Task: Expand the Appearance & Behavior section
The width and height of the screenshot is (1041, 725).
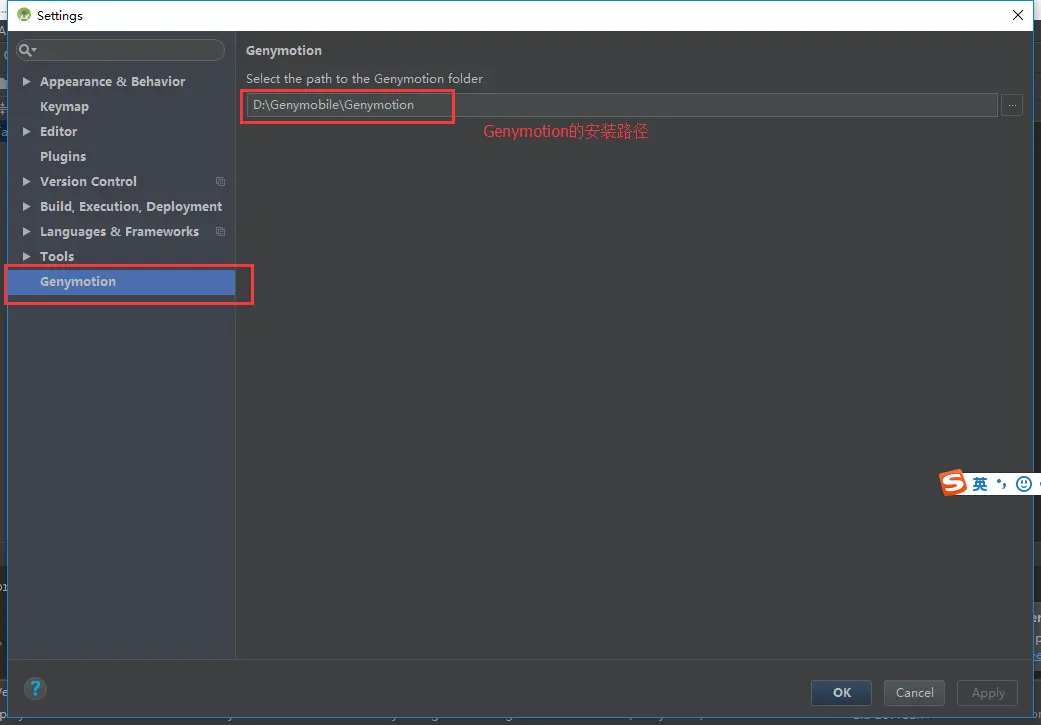Action: point(27,82)
